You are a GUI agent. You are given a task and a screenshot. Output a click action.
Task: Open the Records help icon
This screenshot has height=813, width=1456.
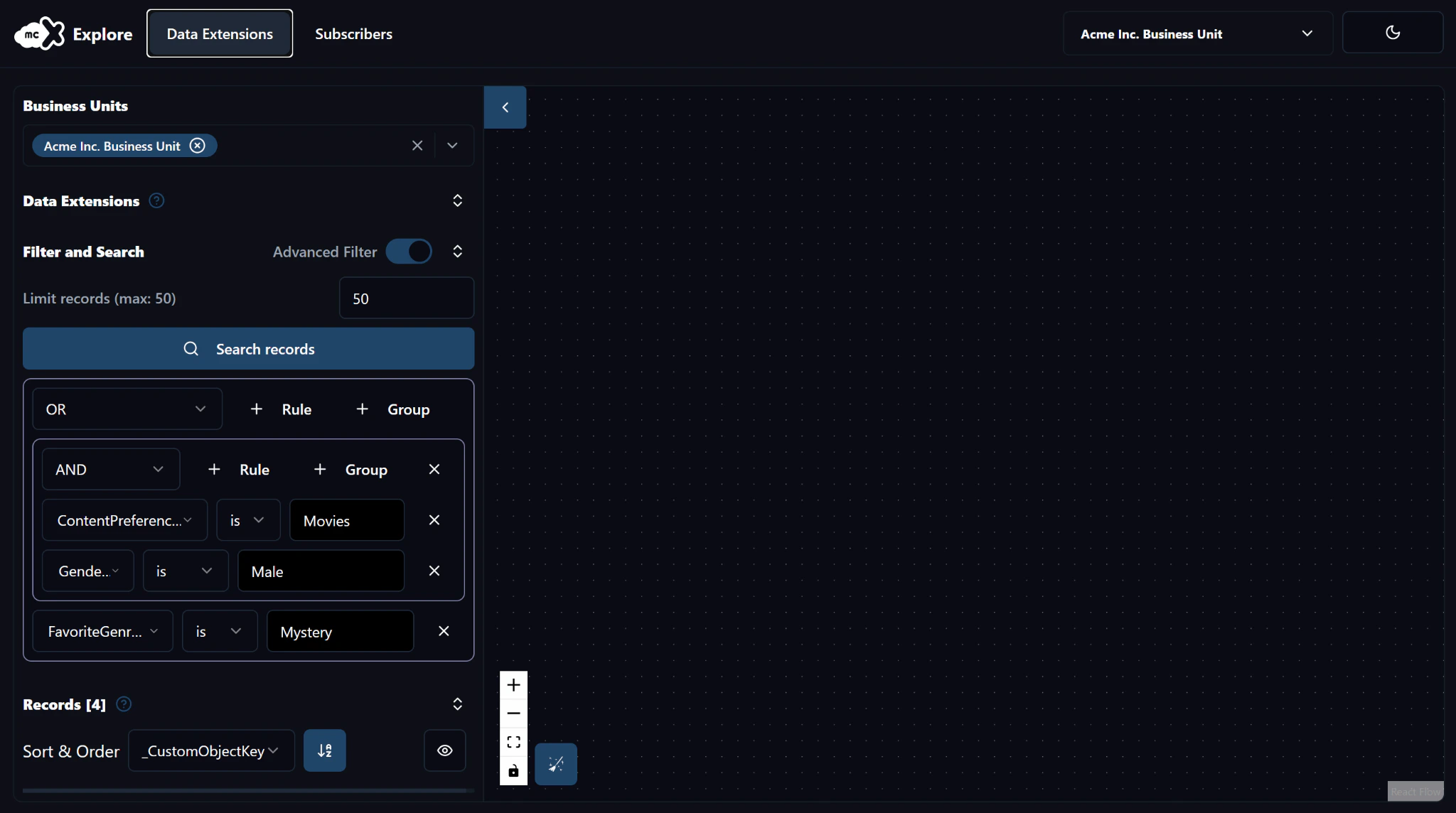[x=124, y=704]
